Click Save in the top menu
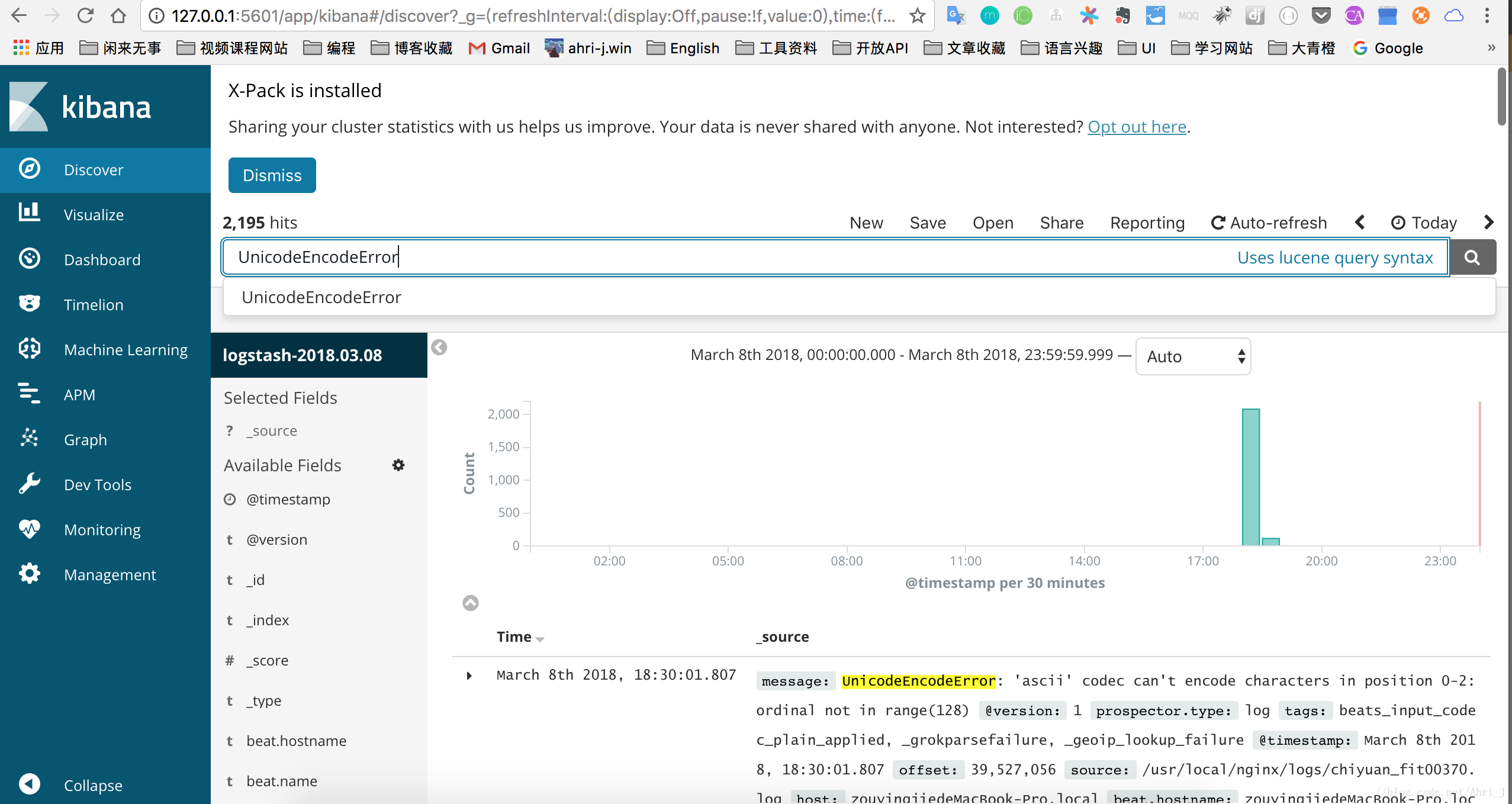The image size is (1512, 804). click(x=928, y=223)
